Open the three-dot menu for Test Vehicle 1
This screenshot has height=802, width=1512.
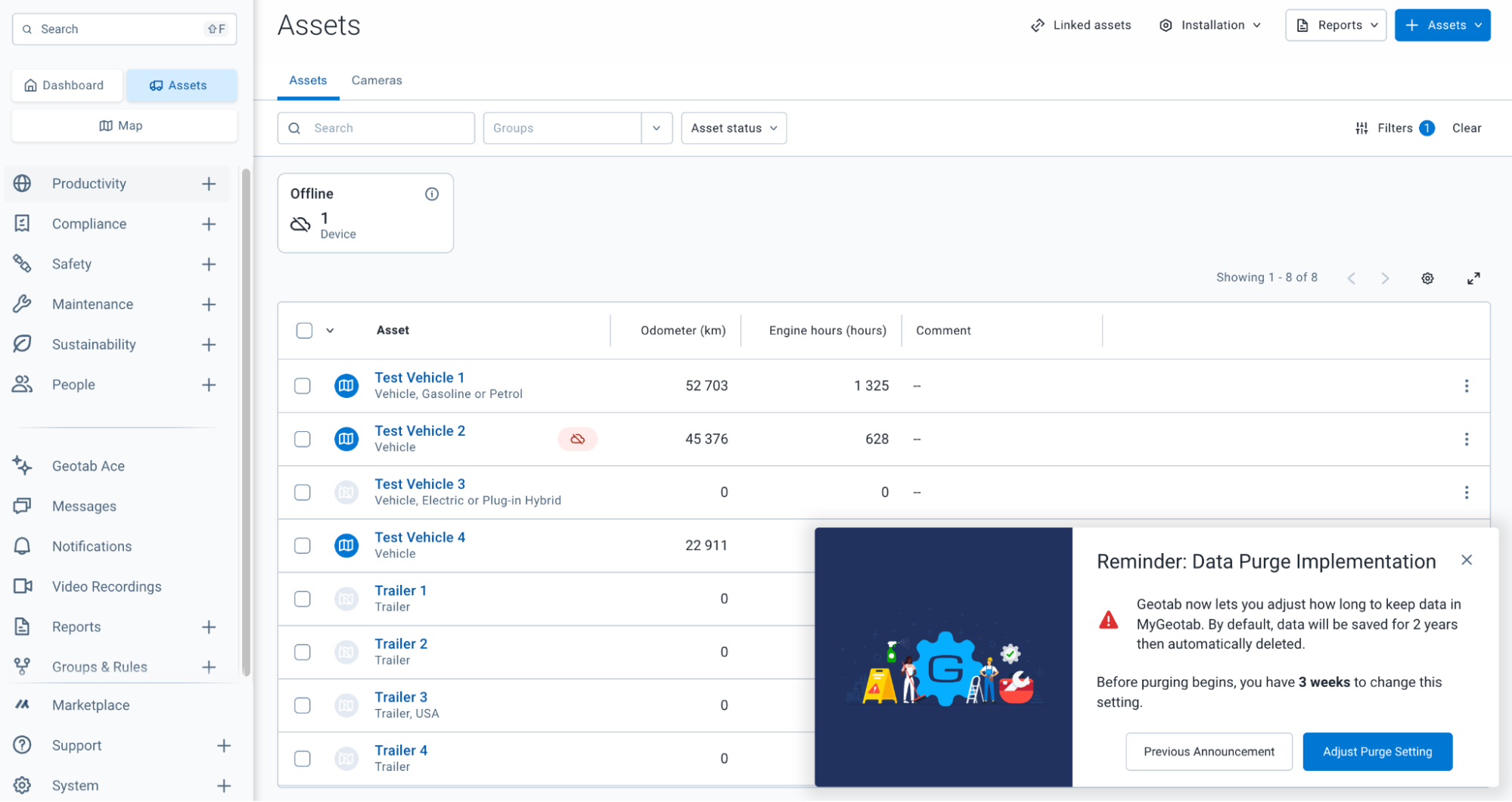pyautogui.click(x=1467, y=386)
